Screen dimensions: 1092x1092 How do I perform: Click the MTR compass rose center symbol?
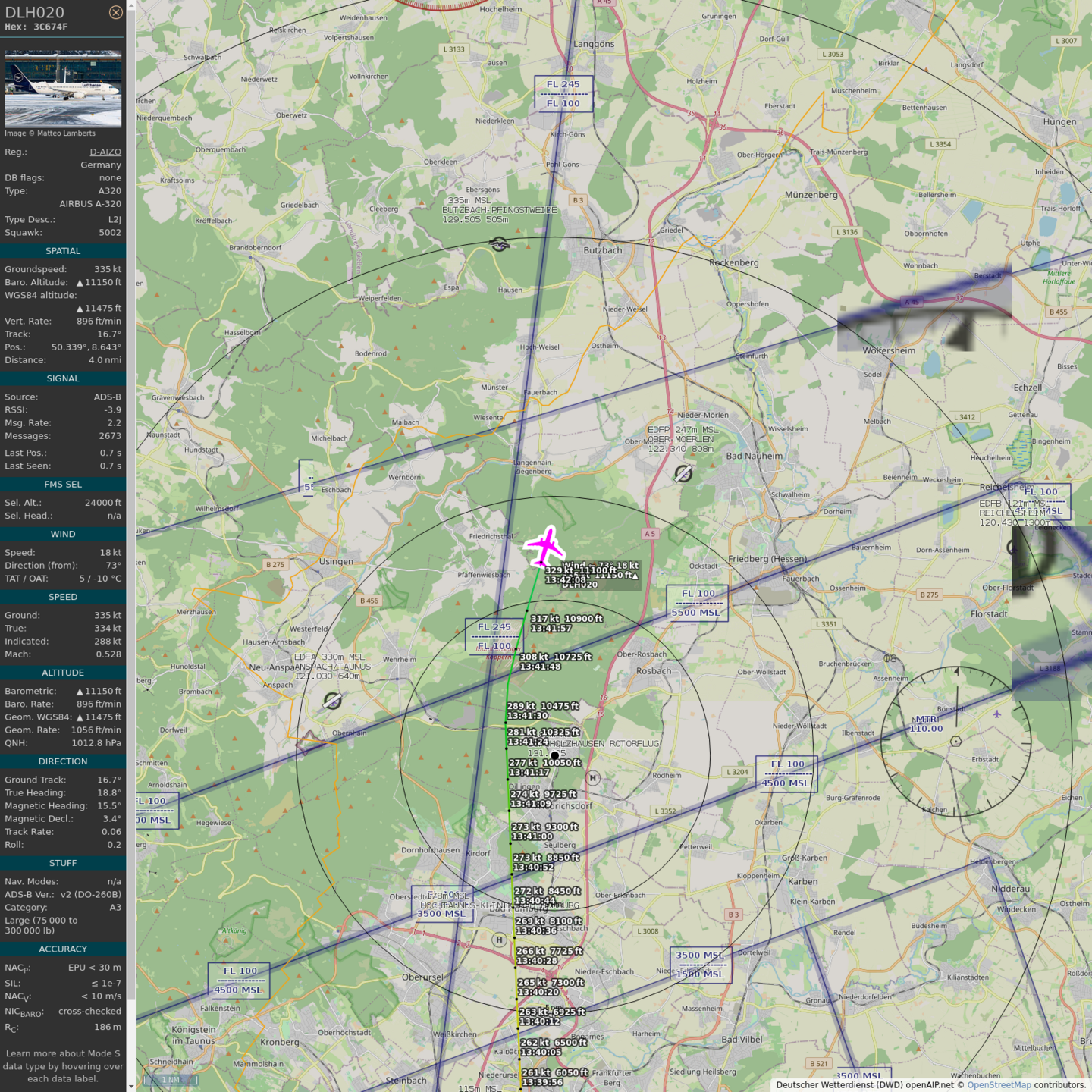pyautogui.click(x=956, y=742)
